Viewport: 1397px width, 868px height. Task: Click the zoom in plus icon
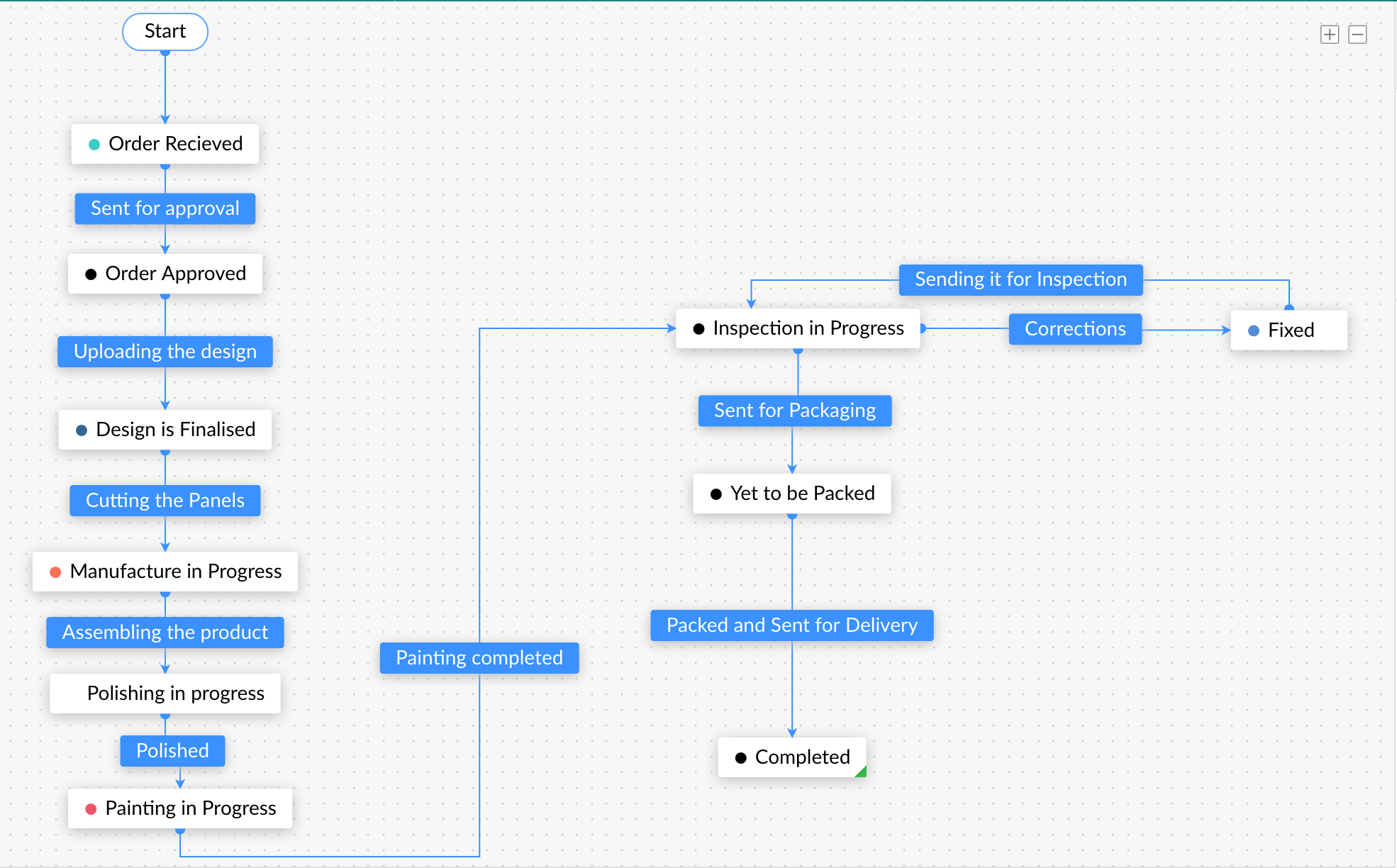(x=1330, y=34)
